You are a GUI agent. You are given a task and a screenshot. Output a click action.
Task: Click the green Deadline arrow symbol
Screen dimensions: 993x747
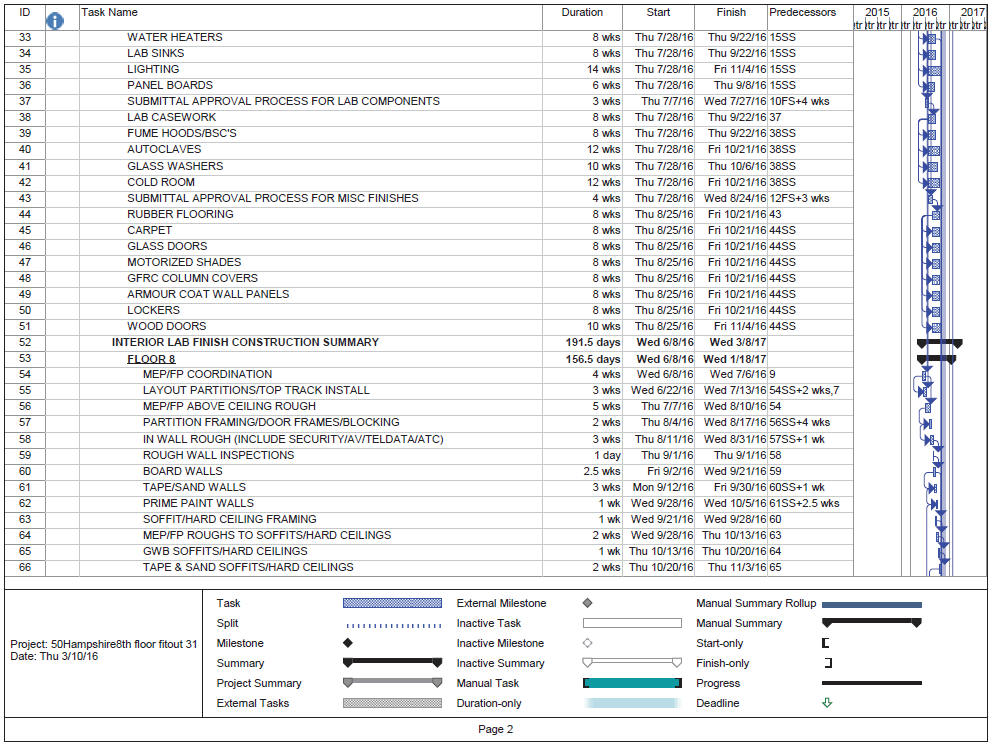(x=826, y=703)
